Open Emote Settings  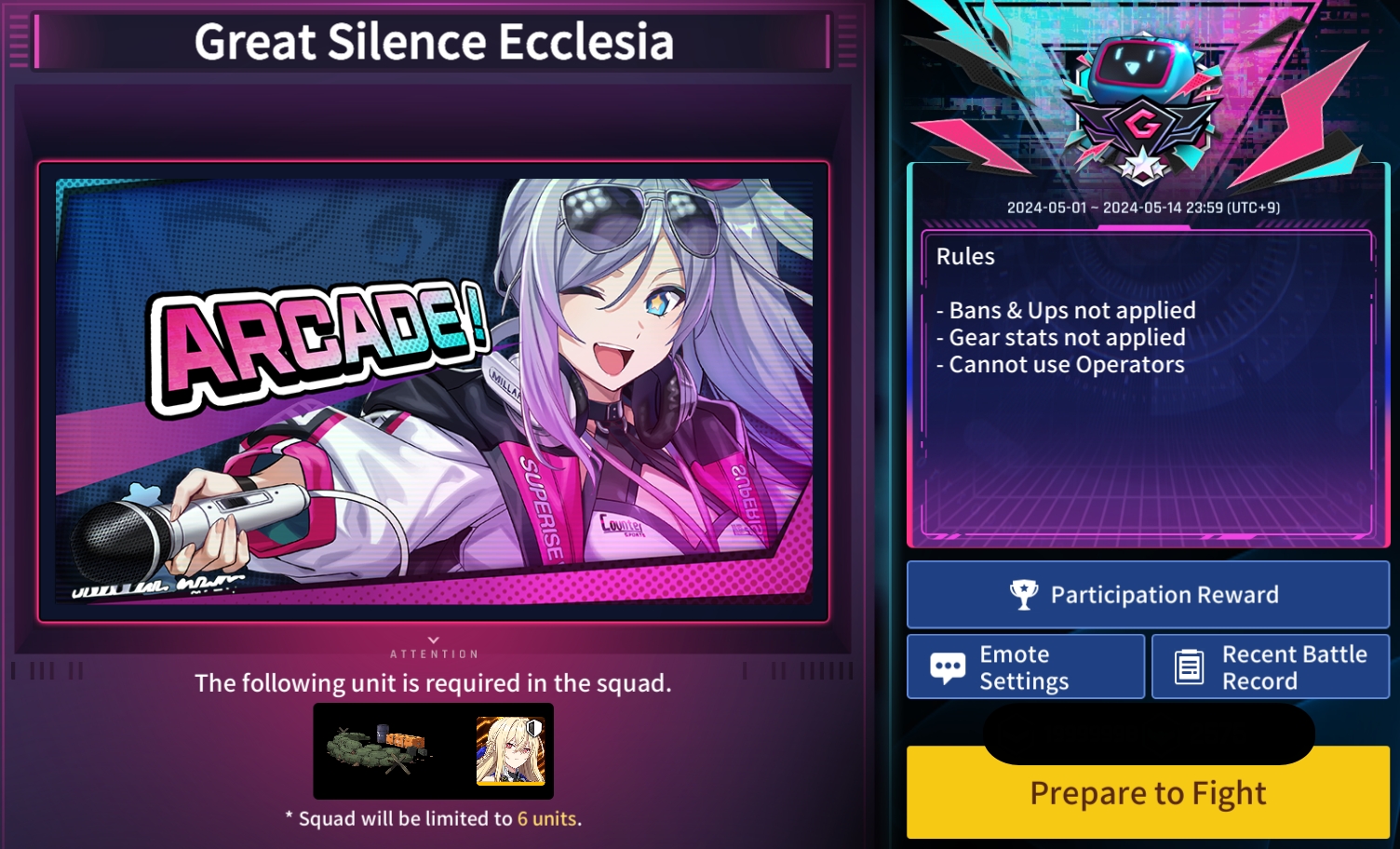point(1026,667)
